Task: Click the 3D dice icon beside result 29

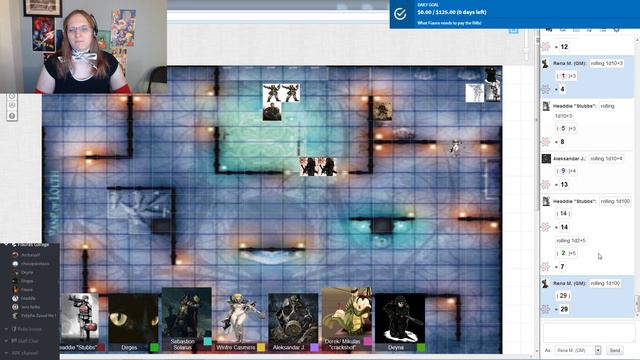Action: pyautogui.click(x=546, y=309)
